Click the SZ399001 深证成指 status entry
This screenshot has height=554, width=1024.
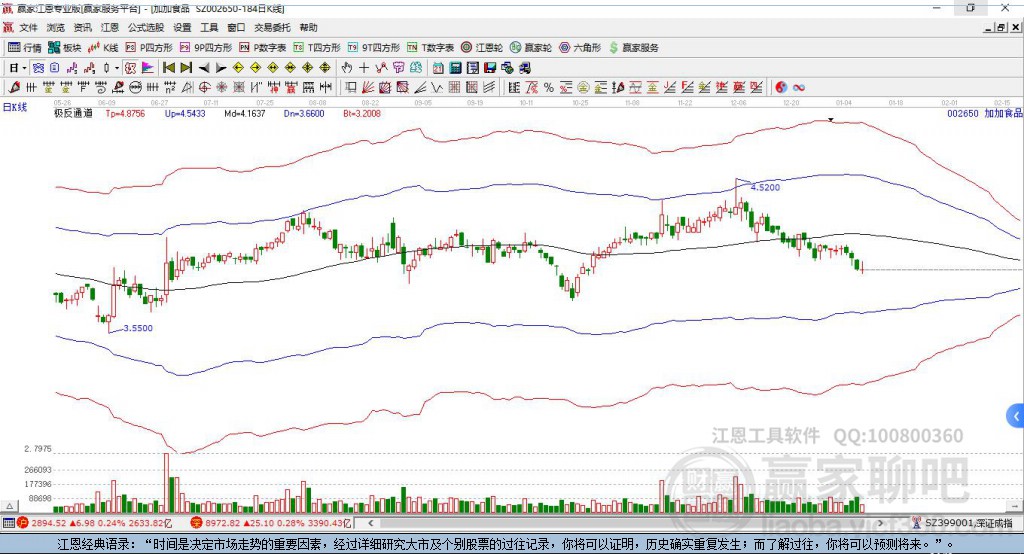(x=965, y=523)
